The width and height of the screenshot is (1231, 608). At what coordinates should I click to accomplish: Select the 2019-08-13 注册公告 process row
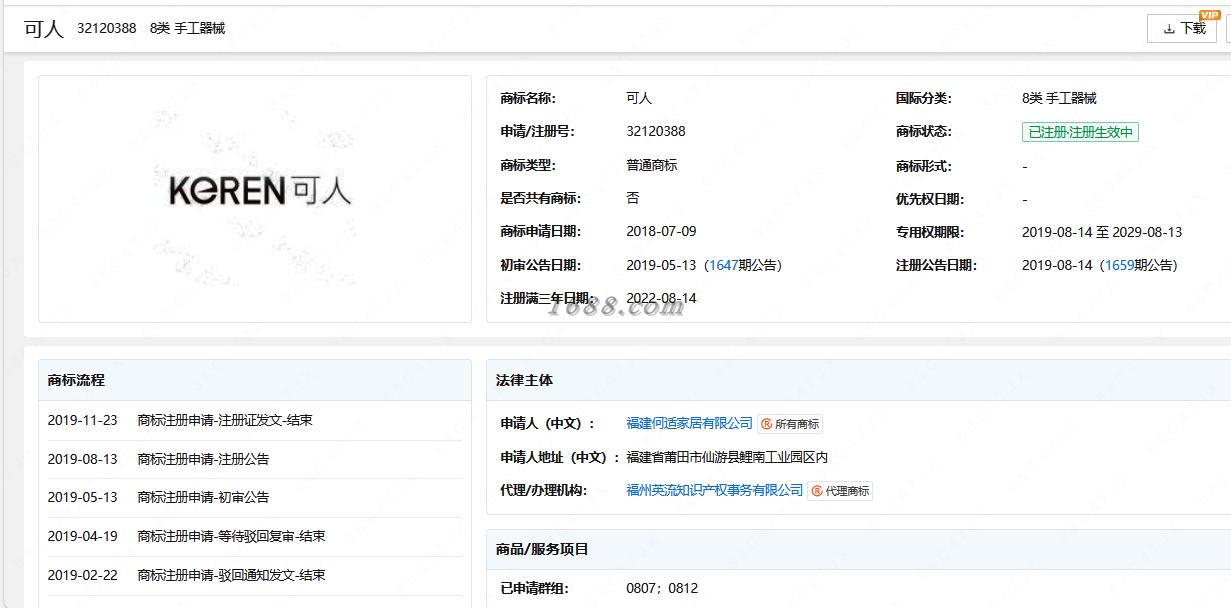(x=255, y=459)
